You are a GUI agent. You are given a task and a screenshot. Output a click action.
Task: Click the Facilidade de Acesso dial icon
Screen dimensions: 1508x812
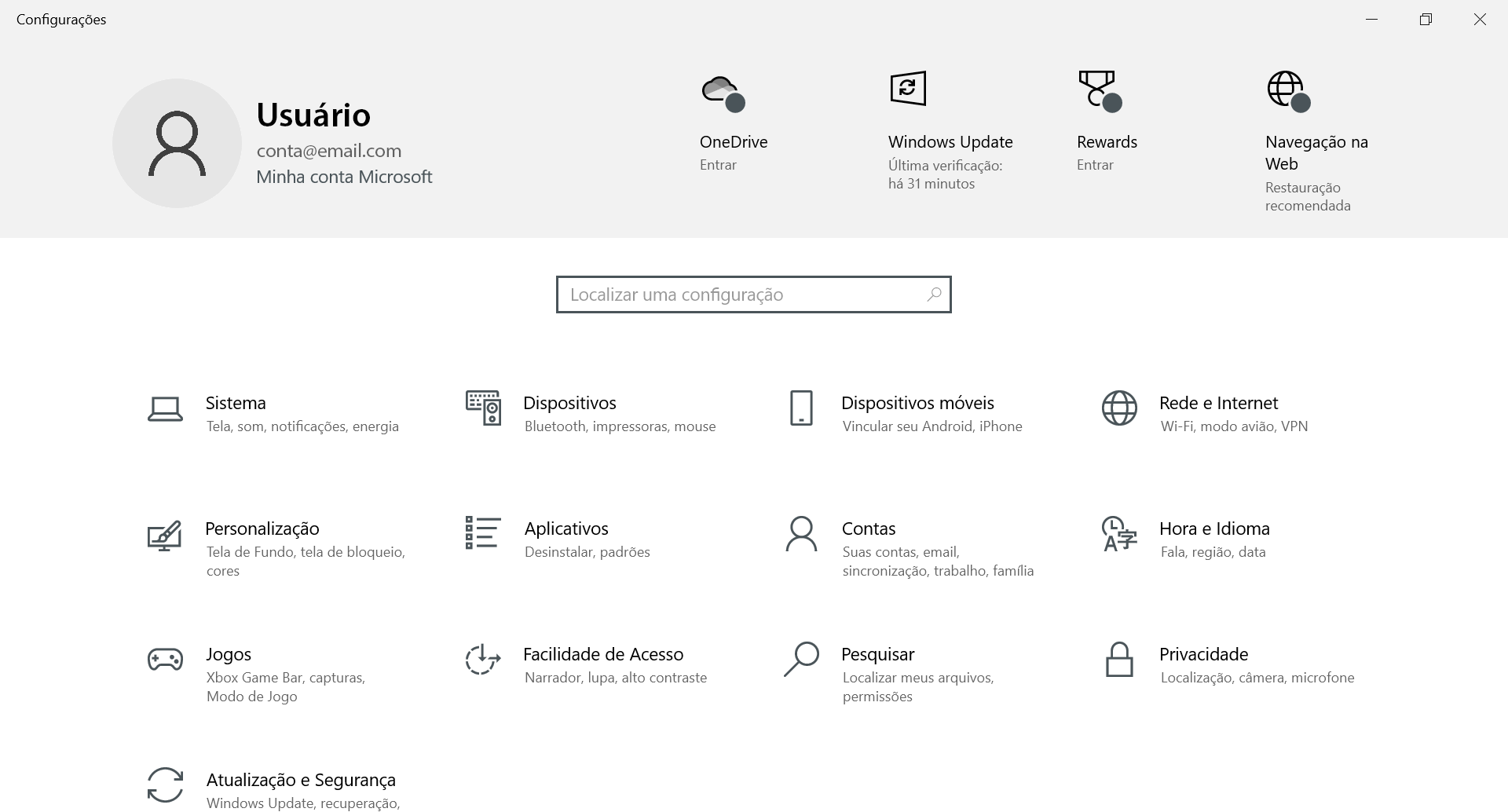pyautogui.click(x=483, y=660)
